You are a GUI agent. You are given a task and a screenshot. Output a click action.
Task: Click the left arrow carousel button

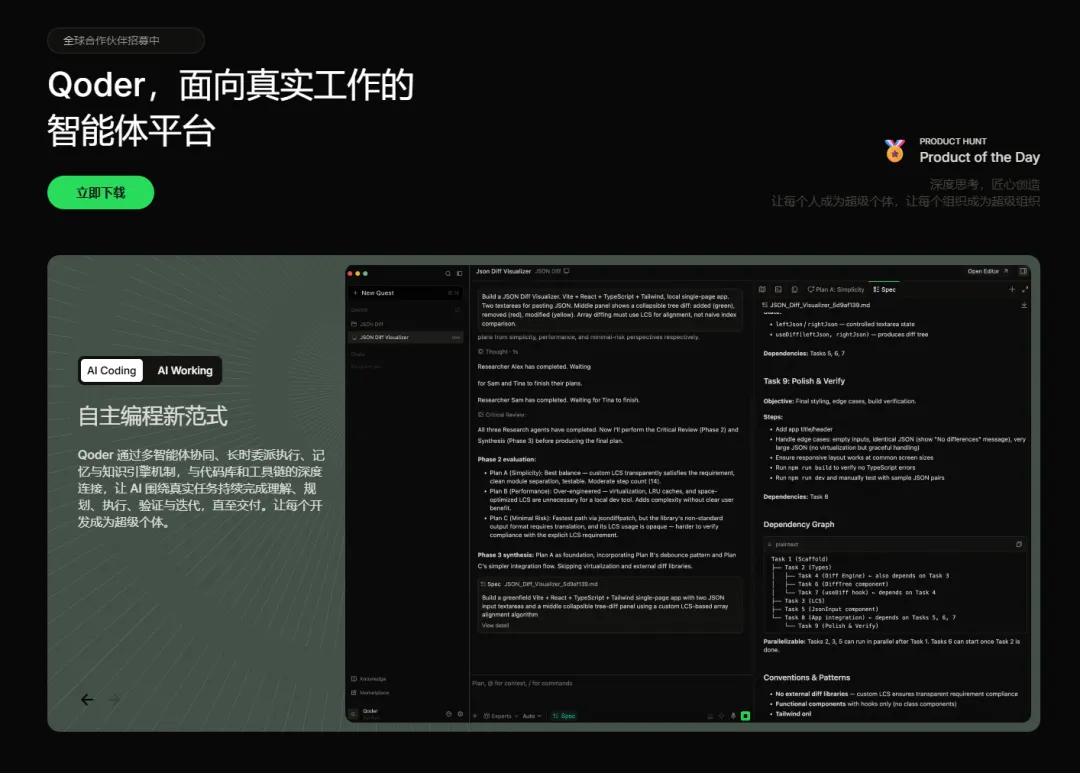coord(87,699)
